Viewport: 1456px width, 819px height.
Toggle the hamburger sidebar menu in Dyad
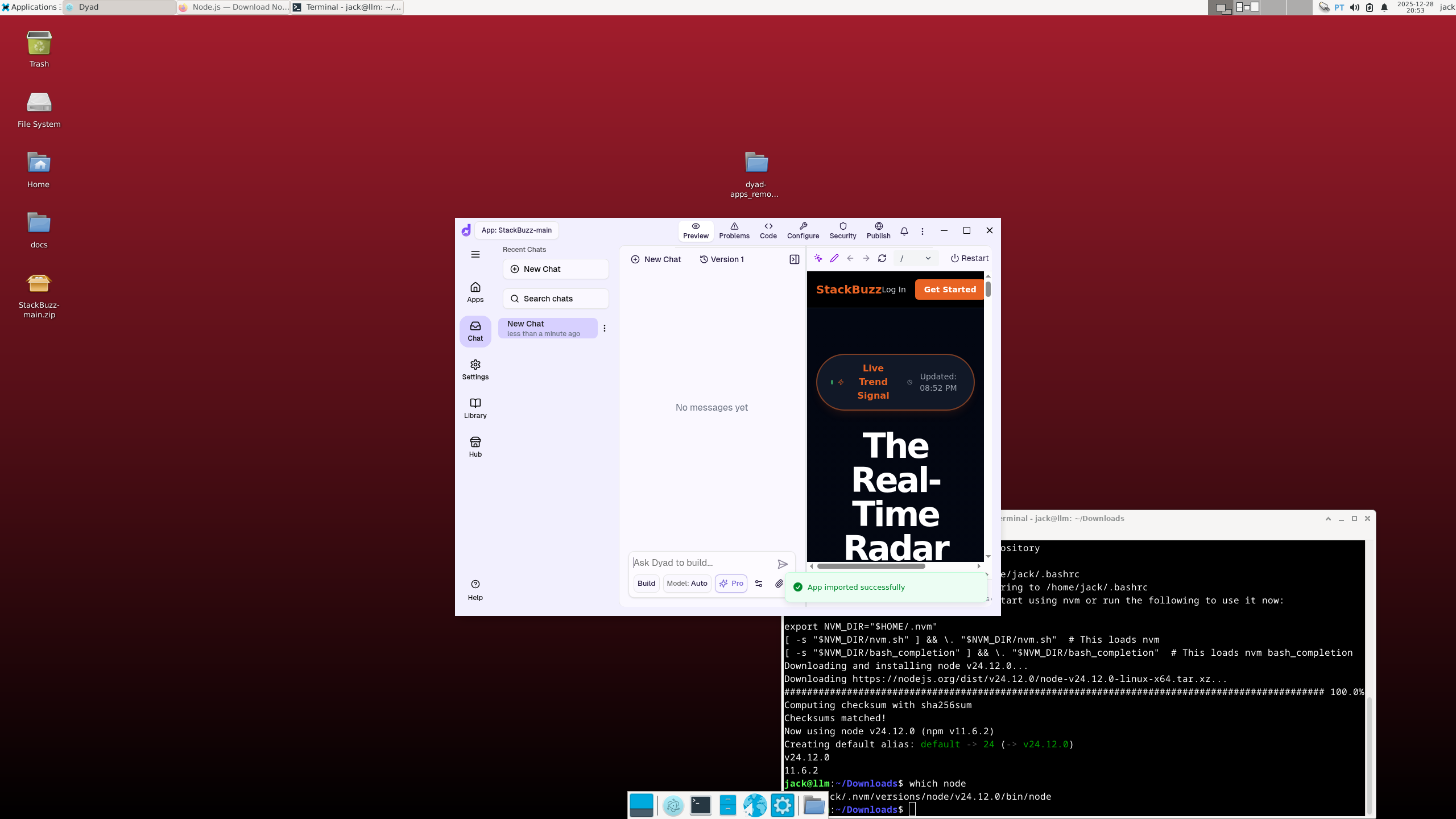(475, 254)
